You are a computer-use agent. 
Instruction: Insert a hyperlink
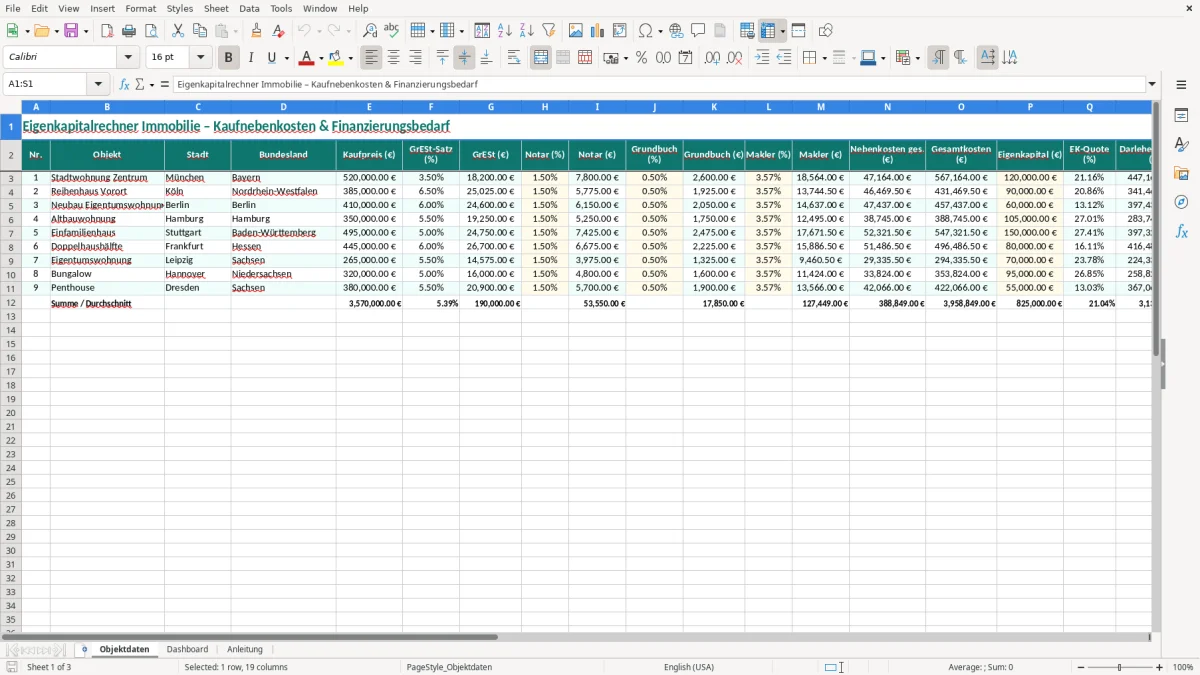coord(676,31)
